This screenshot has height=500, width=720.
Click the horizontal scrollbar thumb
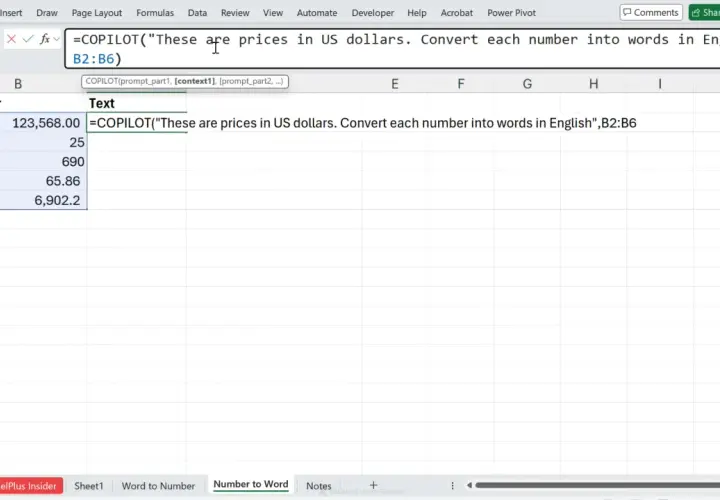(x=597, y=485)
